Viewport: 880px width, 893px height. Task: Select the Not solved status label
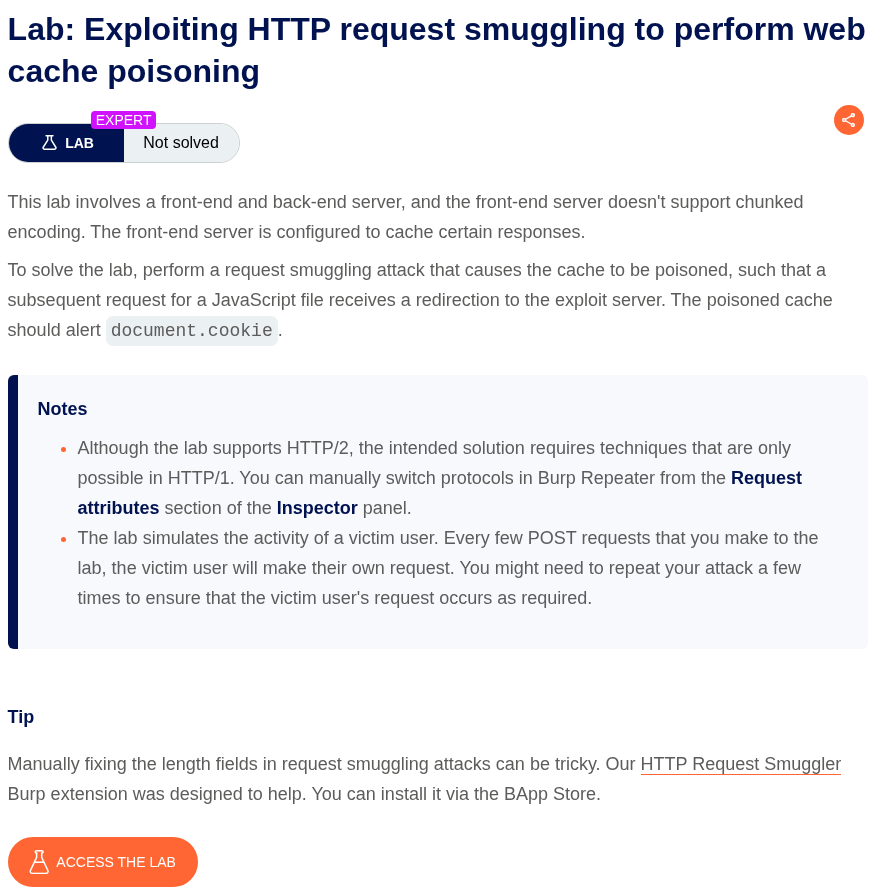tap(181, 143)
